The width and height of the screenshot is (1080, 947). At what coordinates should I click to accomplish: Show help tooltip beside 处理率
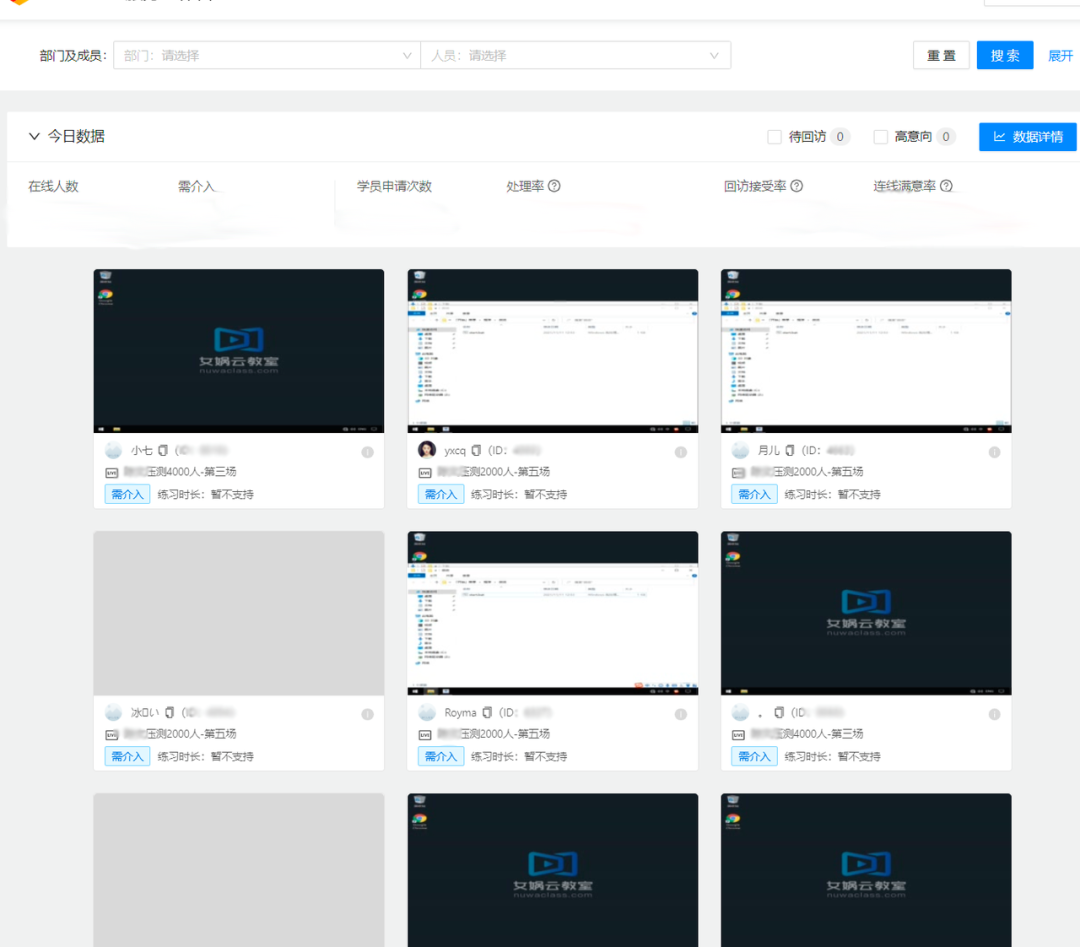[554, 186]
